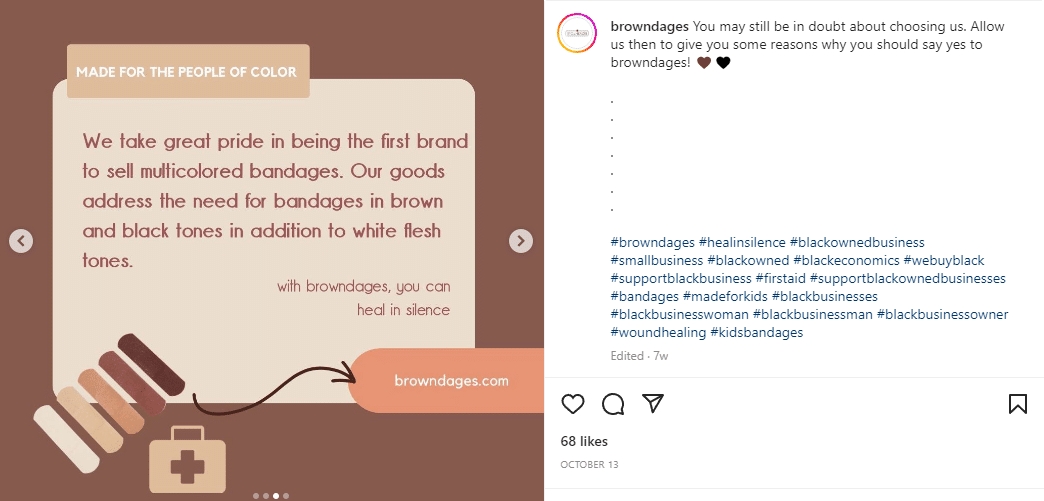1044x501 pixels.
Task: Save the post with the bookmark icon
Action: (x=1017, y=404)
